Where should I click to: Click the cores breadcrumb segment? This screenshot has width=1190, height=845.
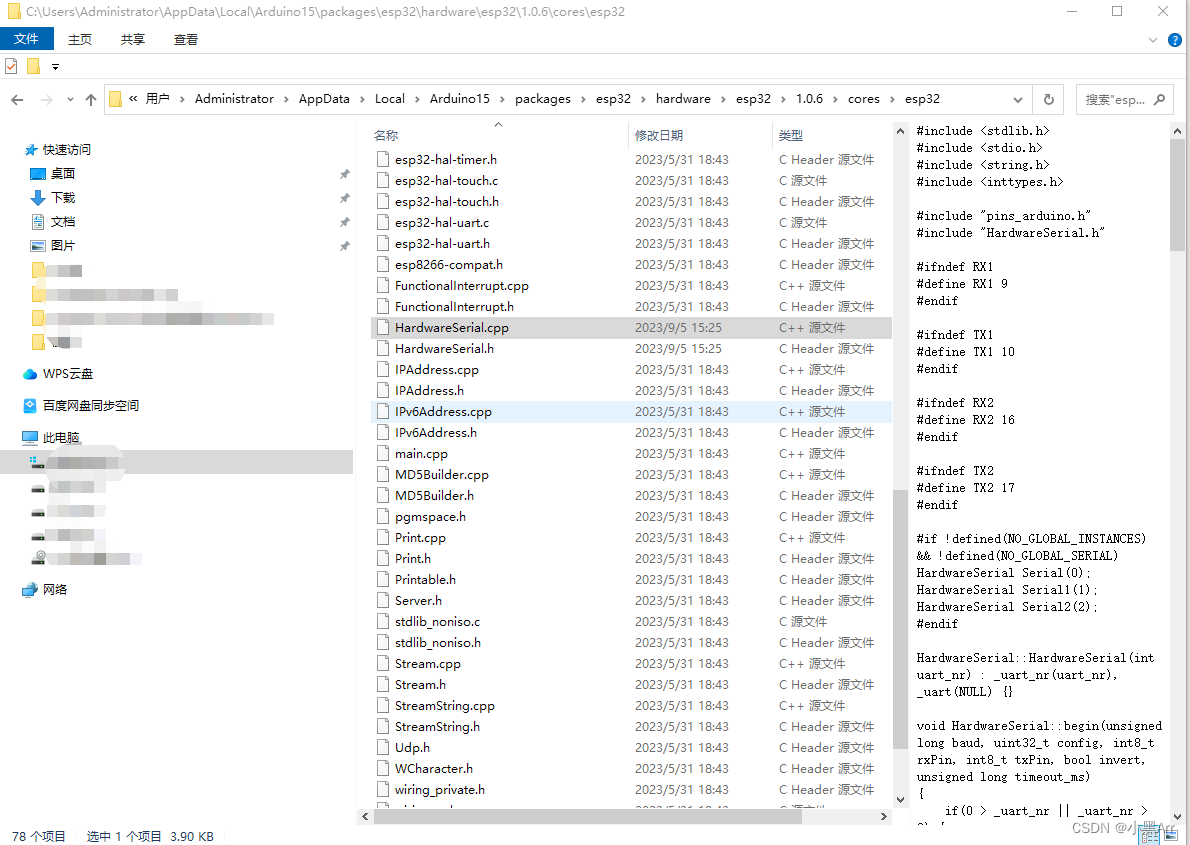(x=864, y=99)
